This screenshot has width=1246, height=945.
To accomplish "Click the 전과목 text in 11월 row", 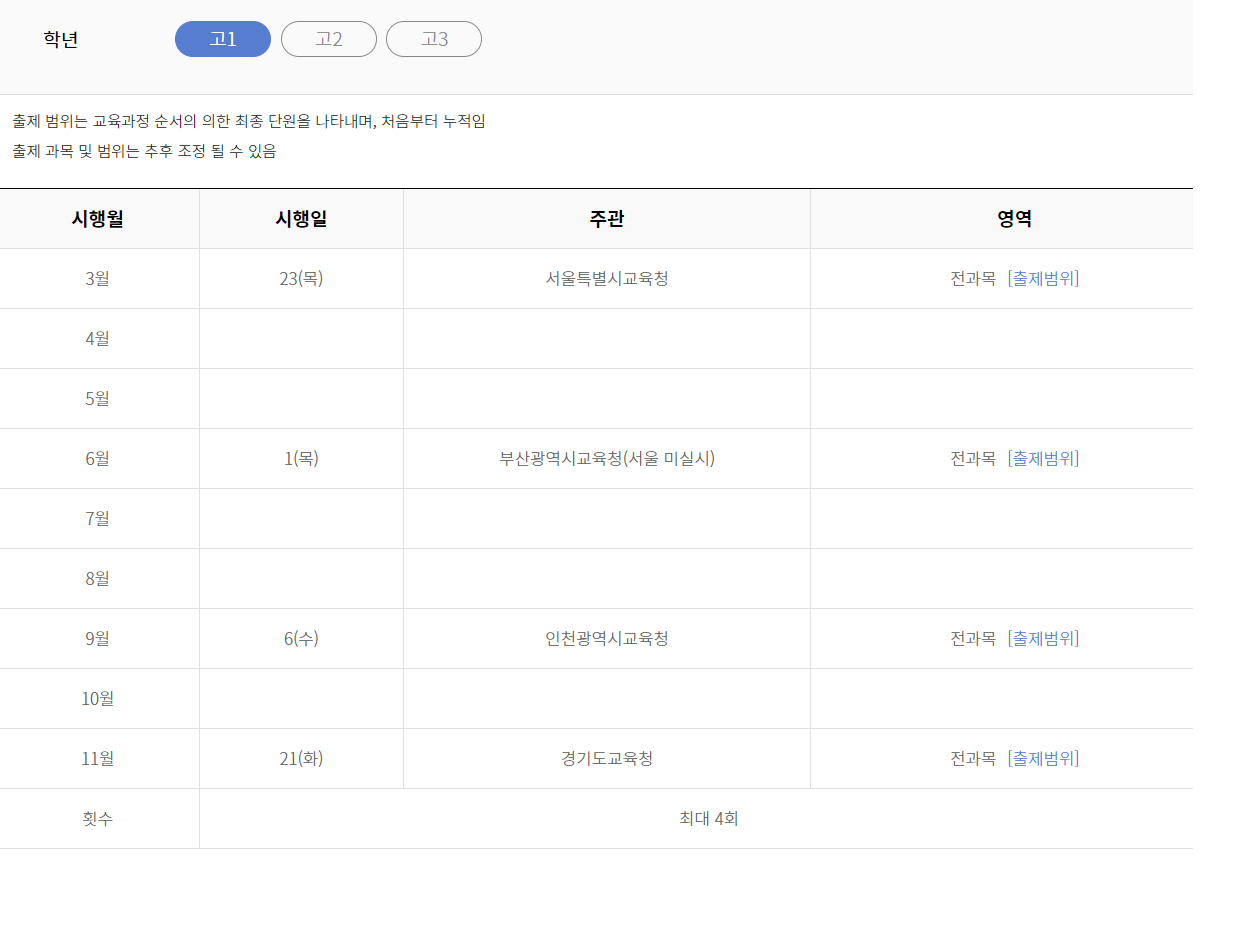I will click(973, 759).
